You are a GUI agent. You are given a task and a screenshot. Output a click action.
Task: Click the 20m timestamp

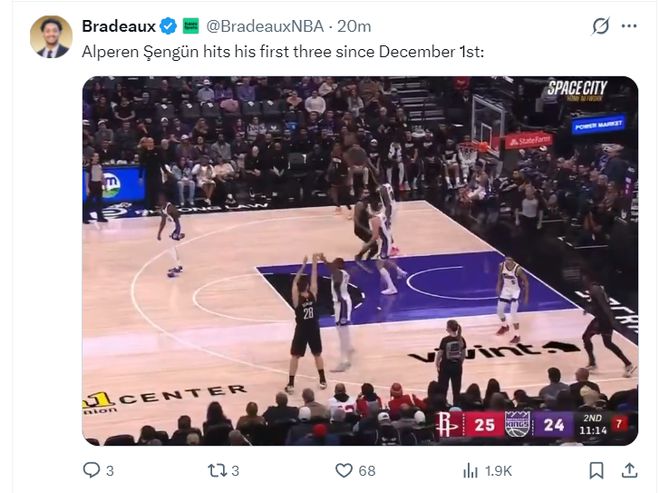tap(354, 26)
